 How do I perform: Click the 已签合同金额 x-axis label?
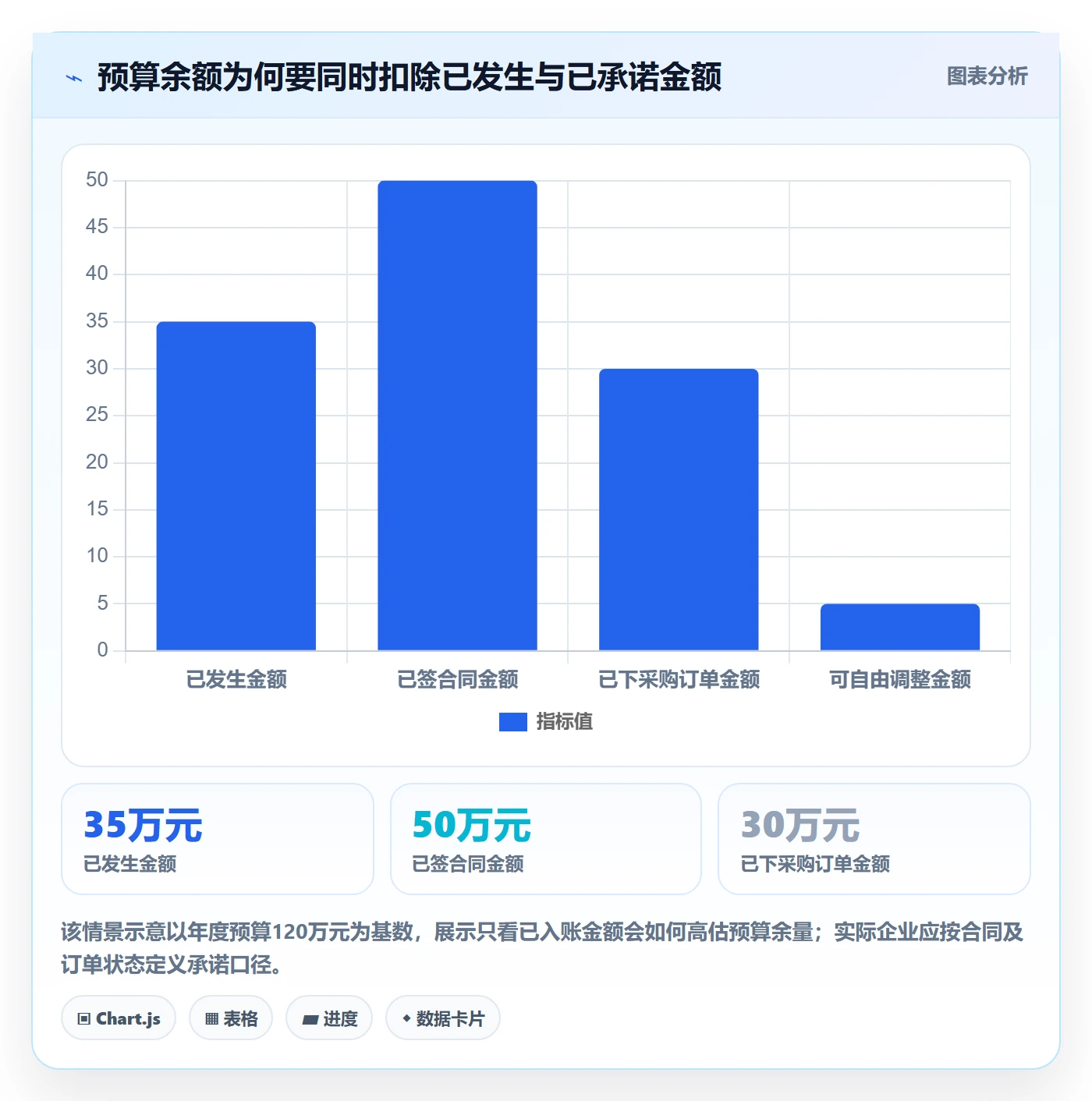pos(458,680)
